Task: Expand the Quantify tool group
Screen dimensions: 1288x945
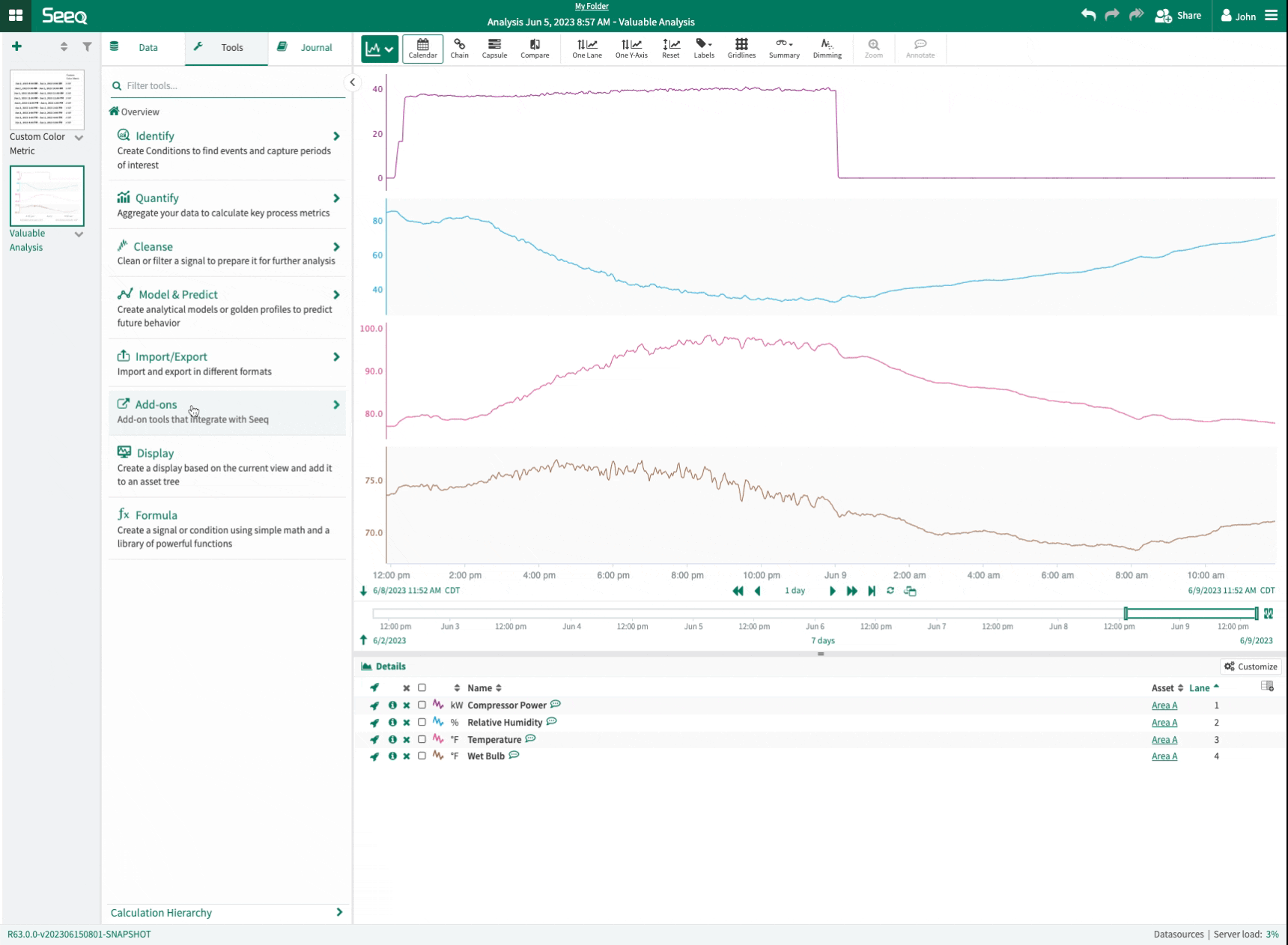Action: click(x=228, y=204)
